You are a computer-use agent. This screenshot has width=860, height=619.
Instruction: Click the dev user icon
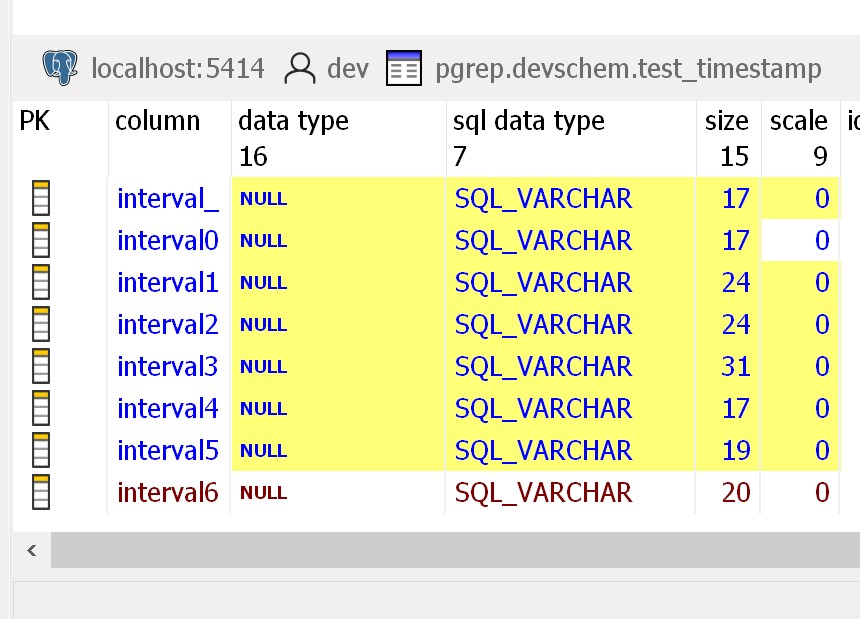(x=299, y=68)
